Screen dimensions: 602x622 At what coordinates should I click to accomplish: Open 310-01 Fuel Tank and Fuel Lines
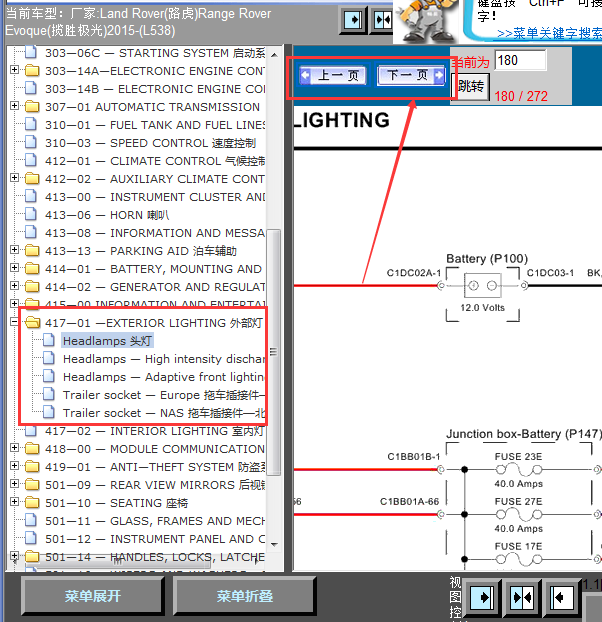pos(155,125)
